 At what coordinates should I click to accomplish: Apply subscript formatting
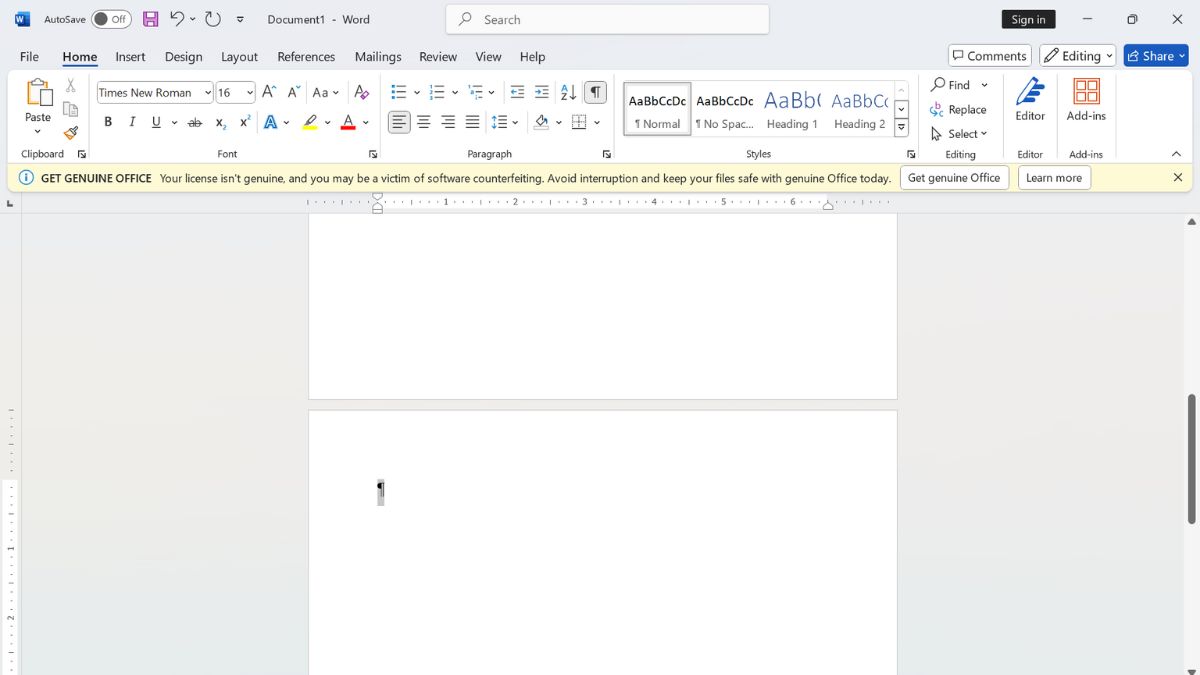(220, 122)
